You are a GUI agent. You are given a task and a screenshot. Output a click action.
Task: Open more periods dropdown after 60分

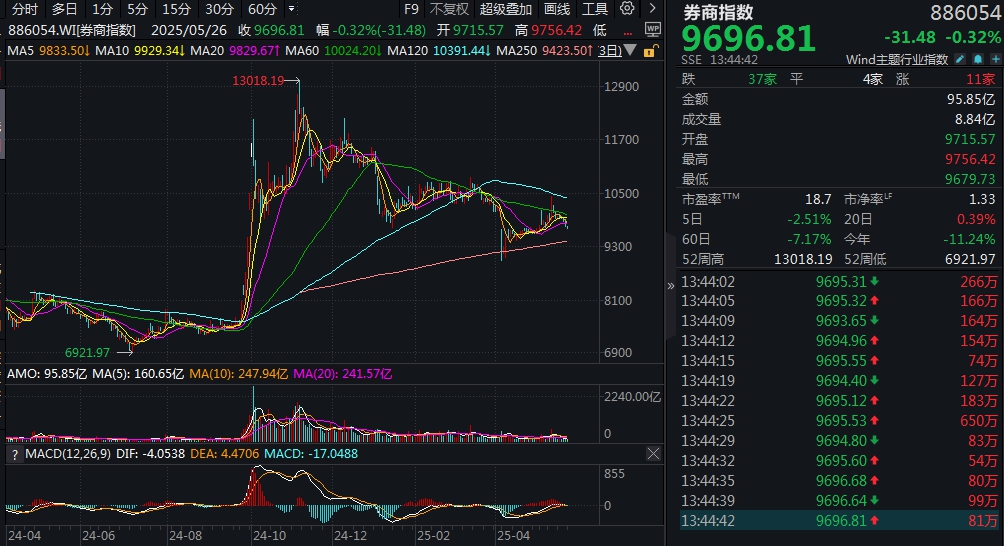tap(292, 9)
